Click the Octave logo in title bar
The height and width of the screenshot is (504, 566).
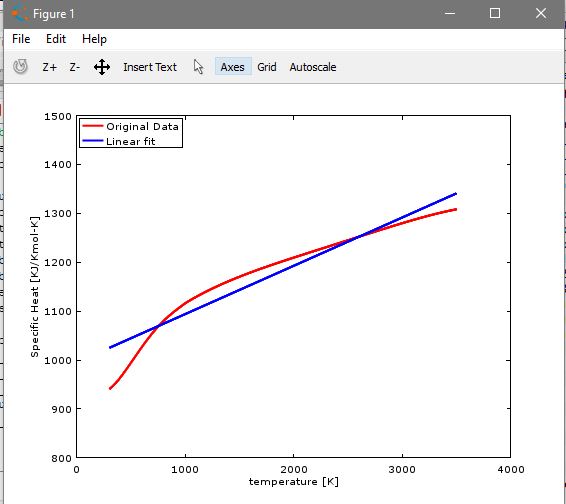pos(19,14)
